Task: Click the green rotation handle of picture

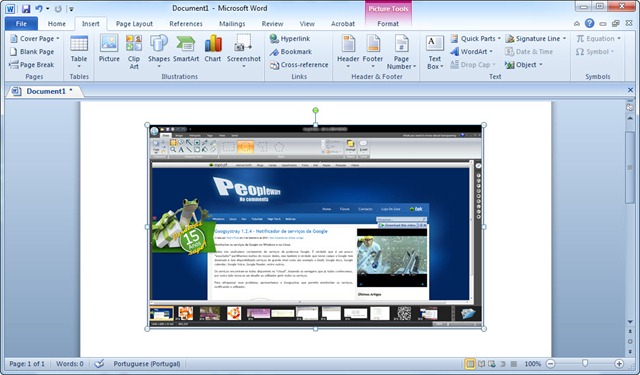Action: point(316,110)
